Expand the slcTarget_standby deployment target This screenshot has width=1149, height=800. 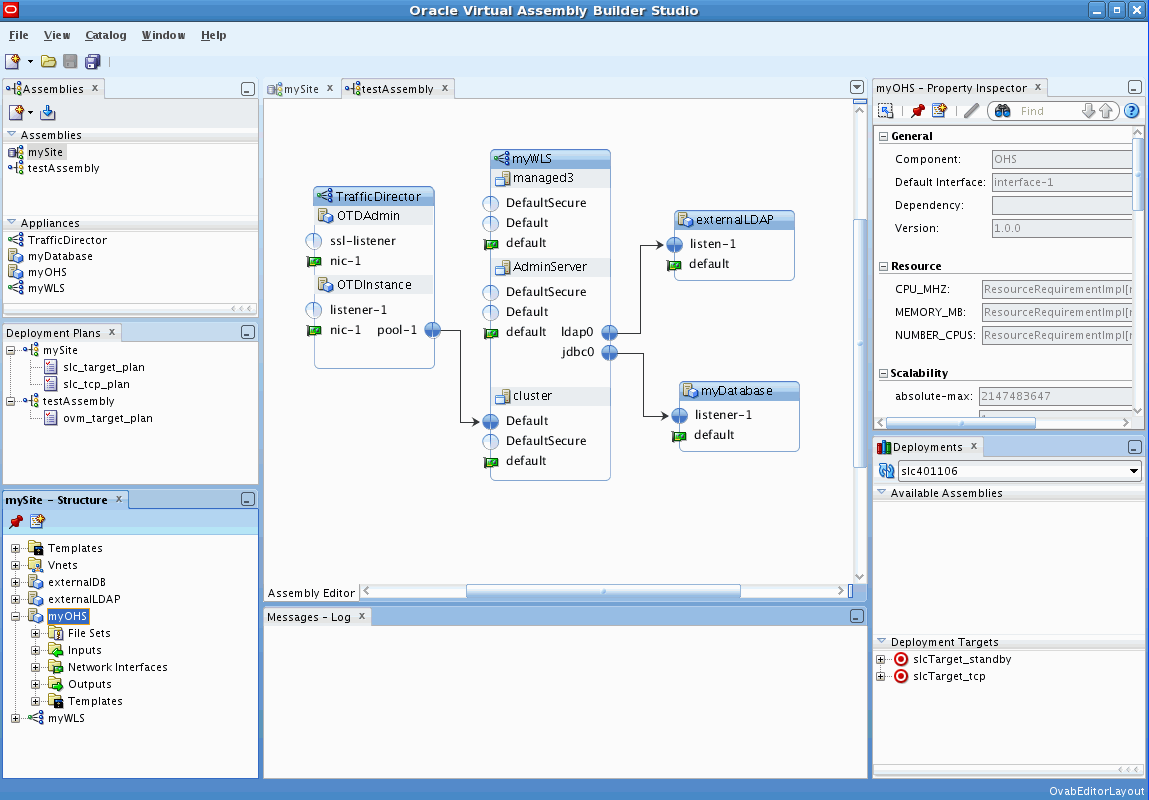pos(881,659)
